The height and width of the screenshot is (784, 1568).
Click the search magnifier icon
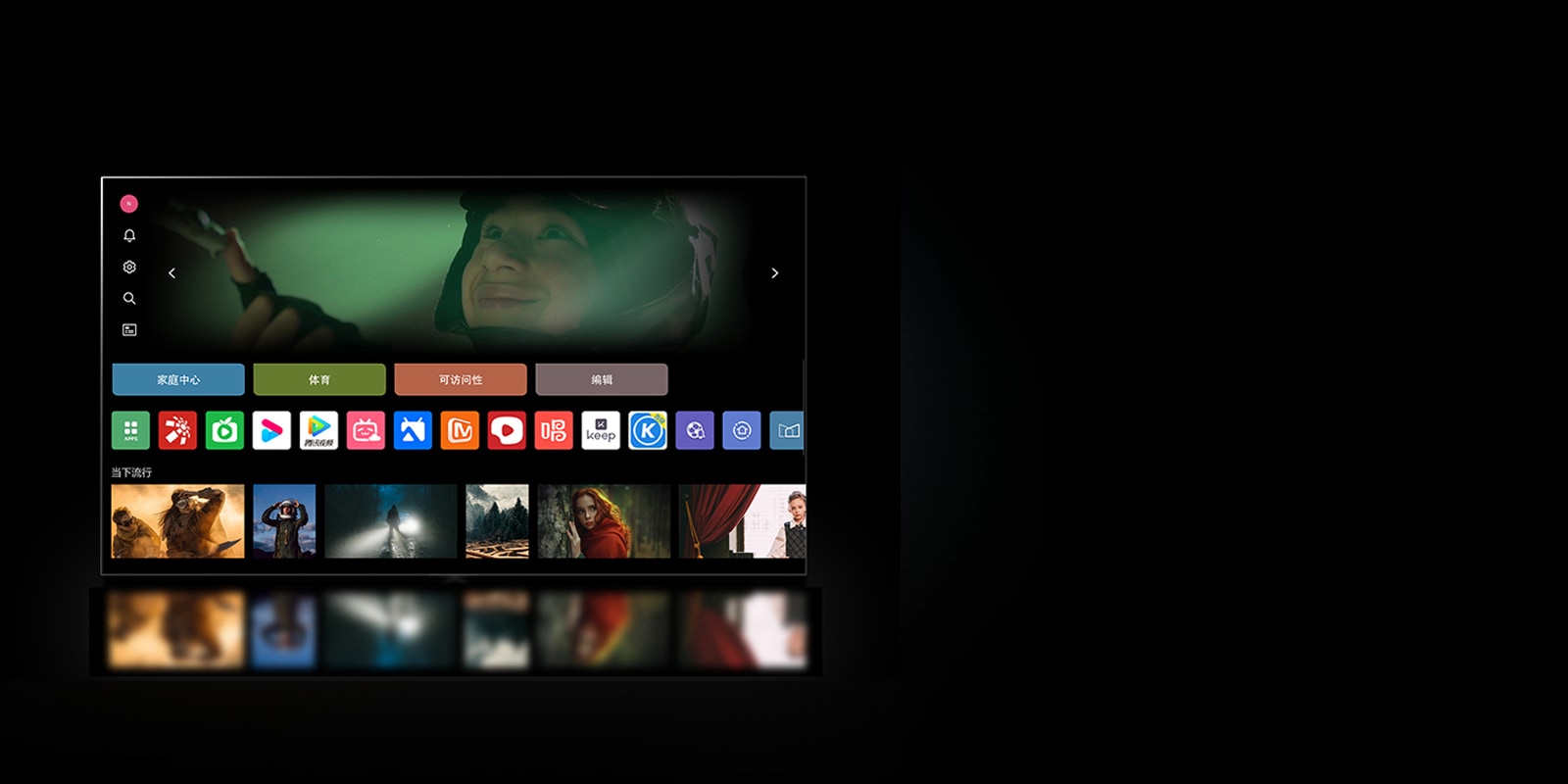click(x=129, y=298)
